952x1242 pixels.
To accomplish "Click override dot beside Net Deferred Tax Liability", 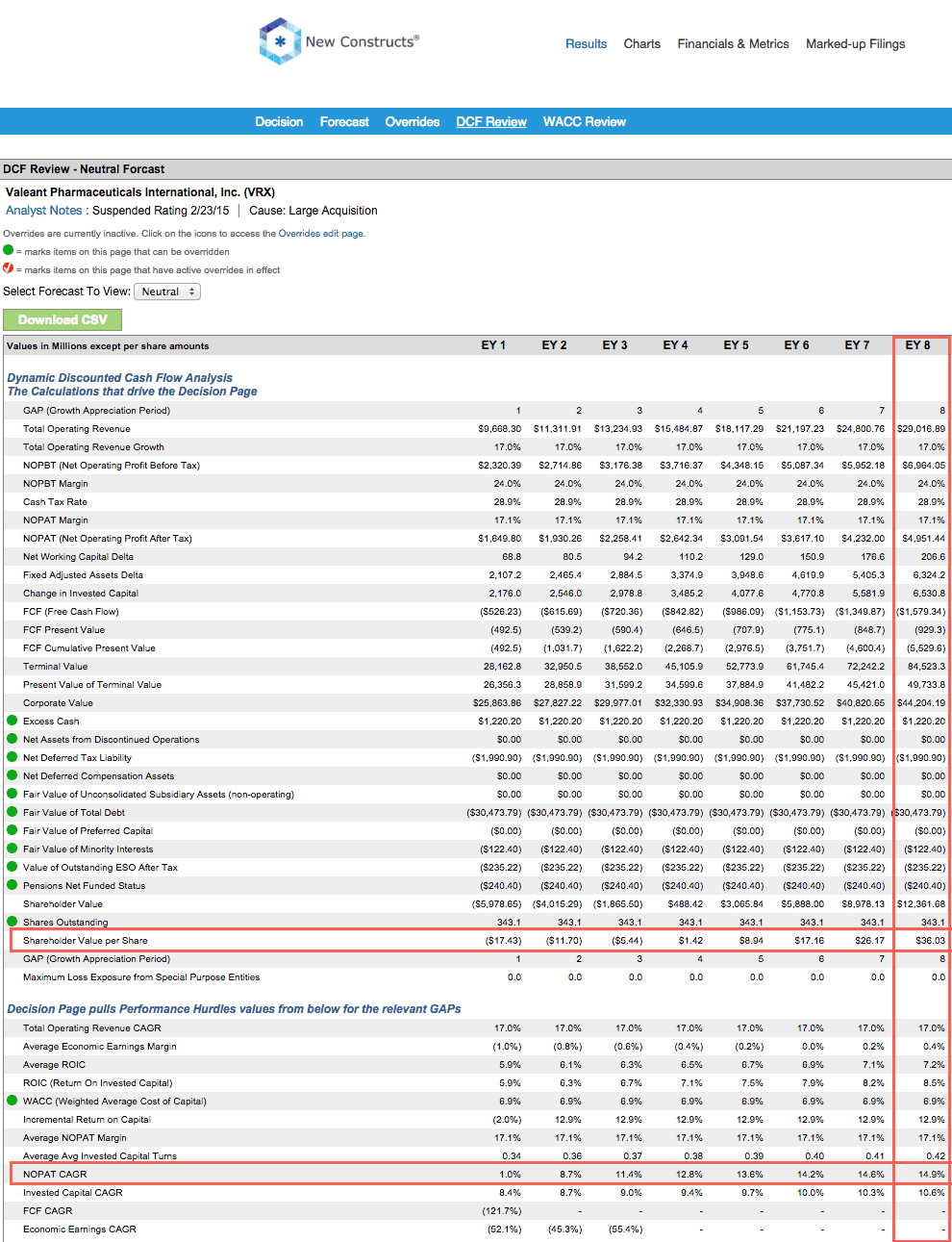I will pyautogui.click(x=13, y=757).
